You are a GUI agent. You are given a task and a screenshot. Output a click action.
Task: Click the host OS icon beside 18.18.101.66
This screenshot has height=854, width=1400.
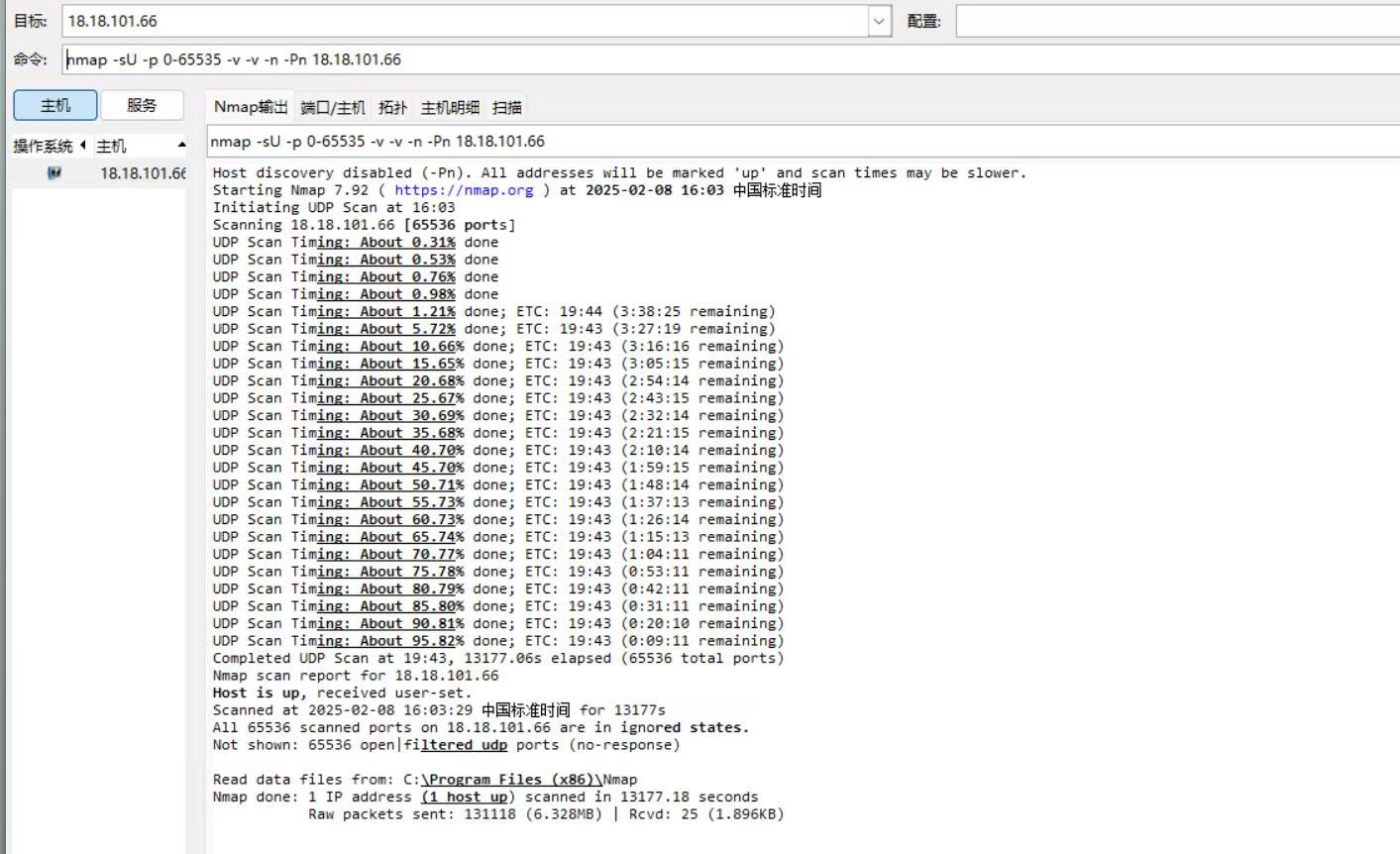click(x=55, y=172)
